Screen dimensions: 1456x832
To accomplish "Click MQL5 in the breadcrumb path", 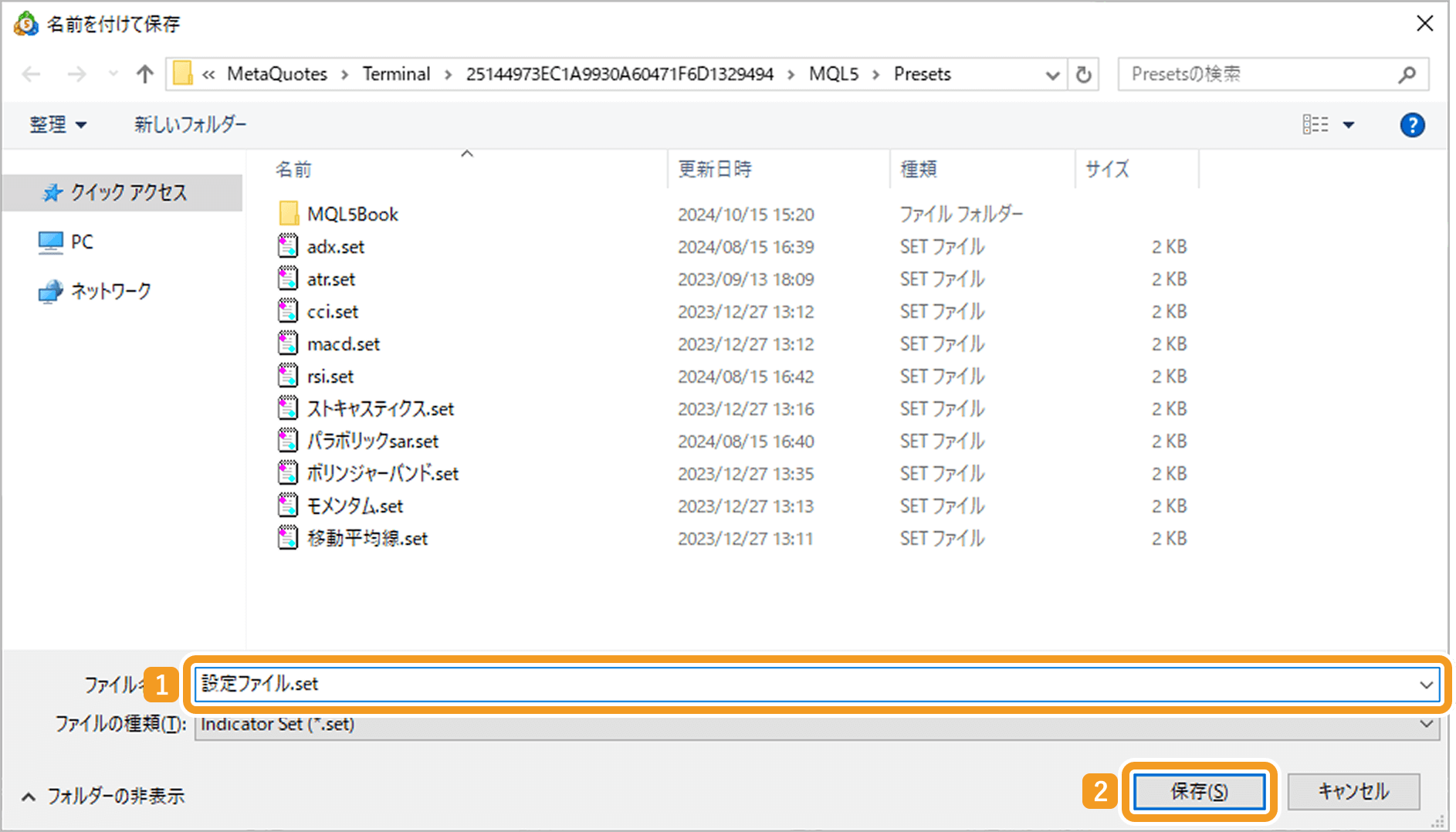I will point(833,74).
